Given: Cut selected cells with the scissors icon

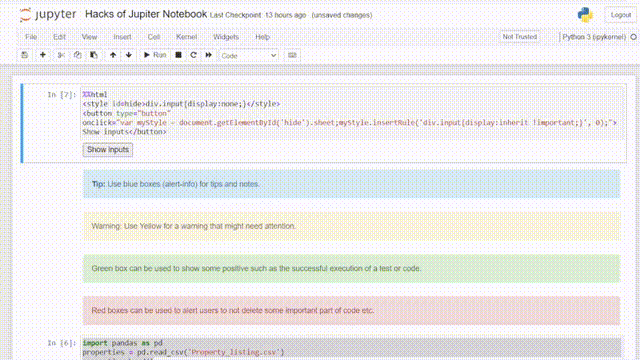Looking at the screenshot, I should tap(61, 55).
